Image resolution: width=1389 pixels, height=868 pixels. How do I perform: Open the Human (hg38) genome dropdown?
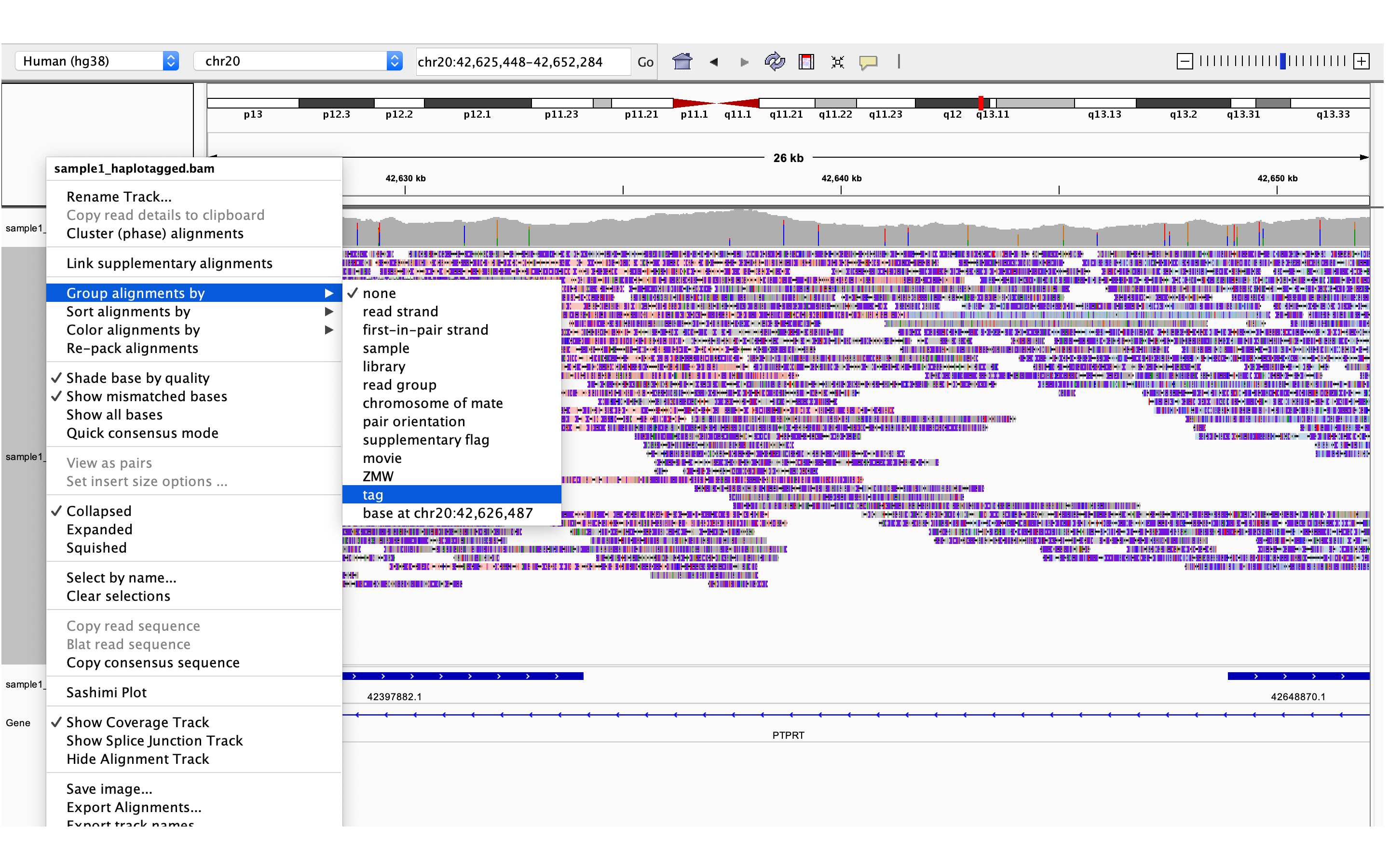point(97,61)
